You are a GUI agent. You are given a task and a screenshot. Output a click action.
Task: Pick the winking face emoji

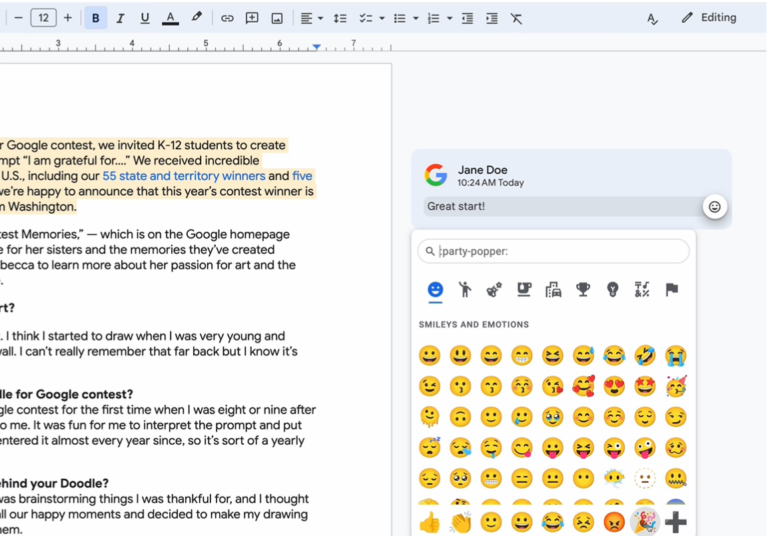[430, 387]
